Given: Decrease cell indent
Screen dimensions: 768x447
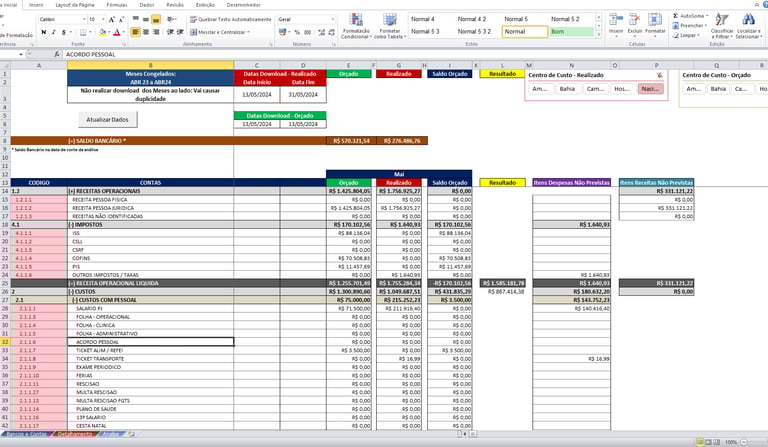Looking at the screenshot, I should [170, 32].
